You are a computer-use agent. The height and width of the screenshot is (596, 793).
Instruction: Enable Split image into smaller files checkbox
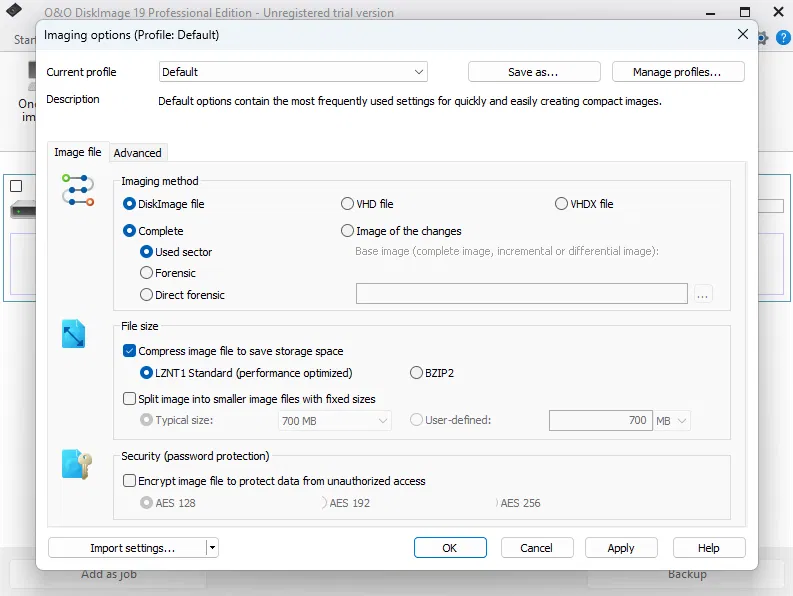click(130, 398)
